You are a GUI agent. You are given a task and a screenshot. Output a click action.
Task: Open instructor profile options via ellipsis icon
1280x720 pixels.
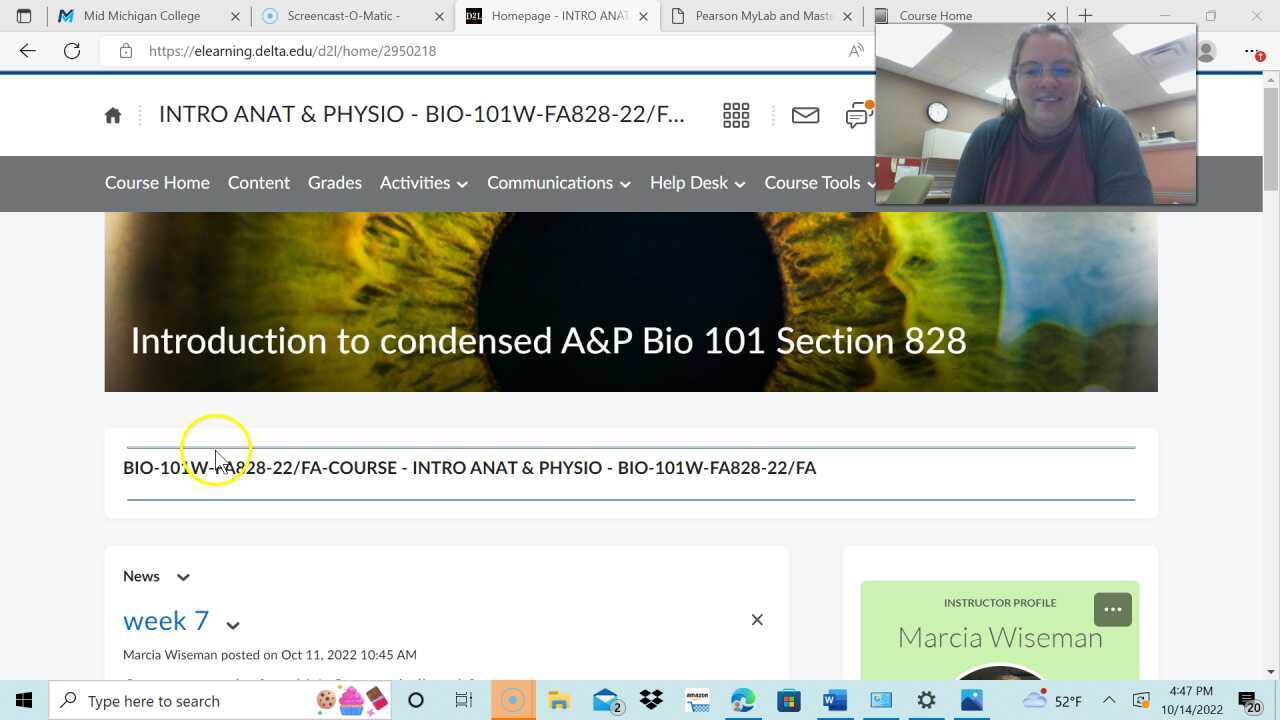1112,609
